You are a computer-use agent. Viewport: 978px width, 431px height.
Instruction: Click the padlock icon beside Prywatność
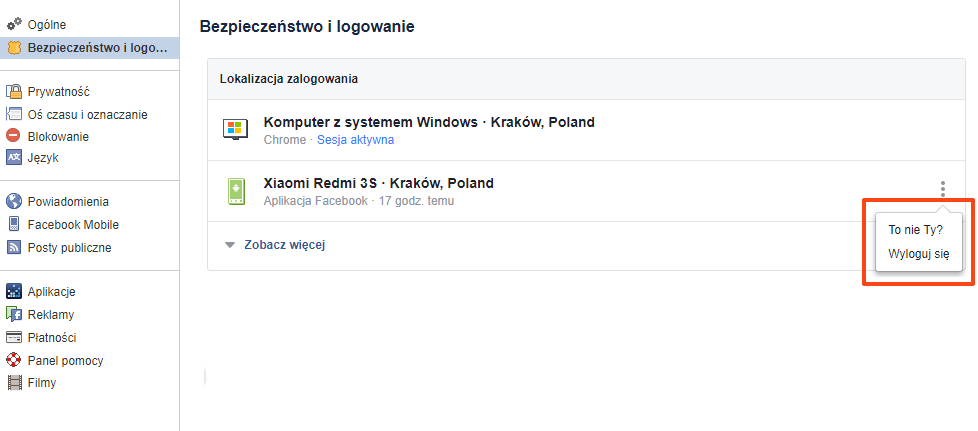pos(14,91)
